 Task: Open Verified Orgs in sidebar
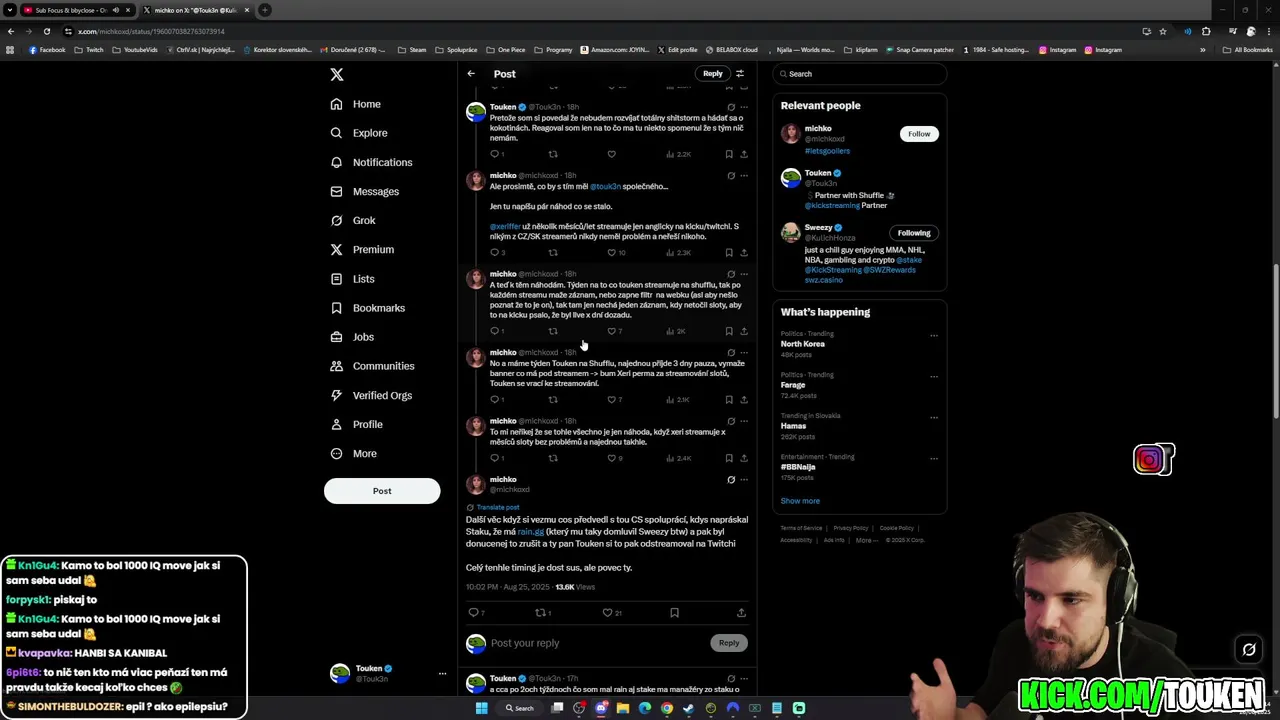pyautogui.click(x=371, y=395)
